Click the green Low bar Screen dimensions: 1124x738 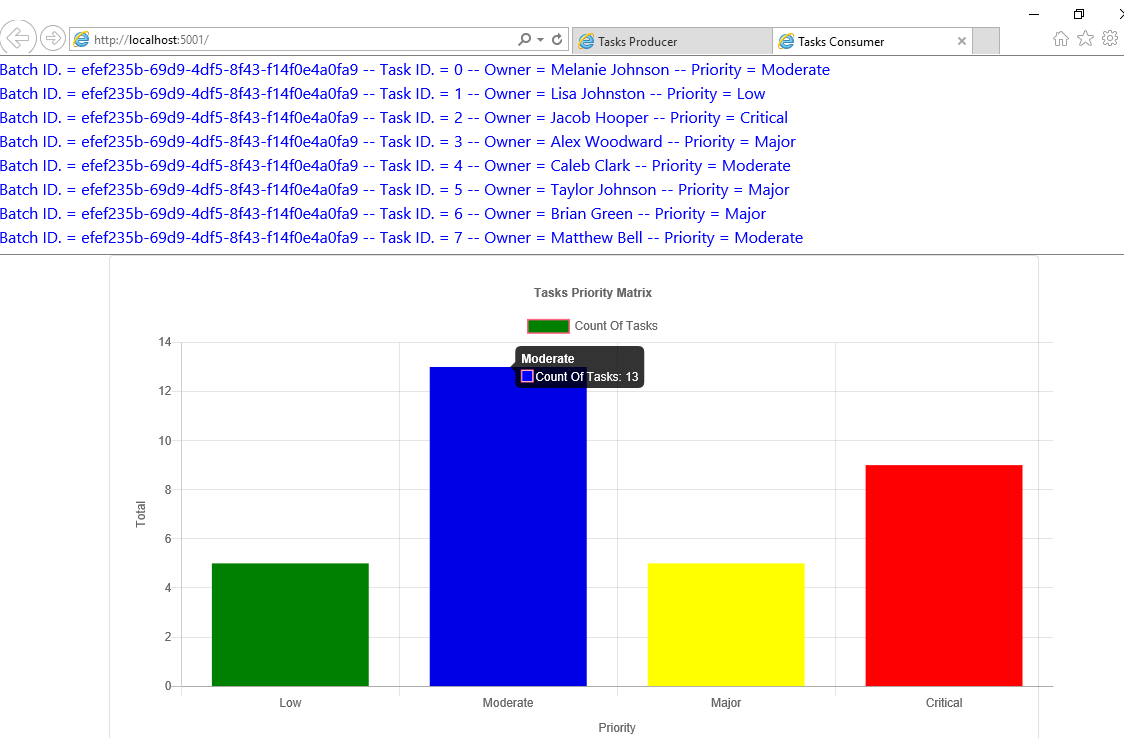290,624
